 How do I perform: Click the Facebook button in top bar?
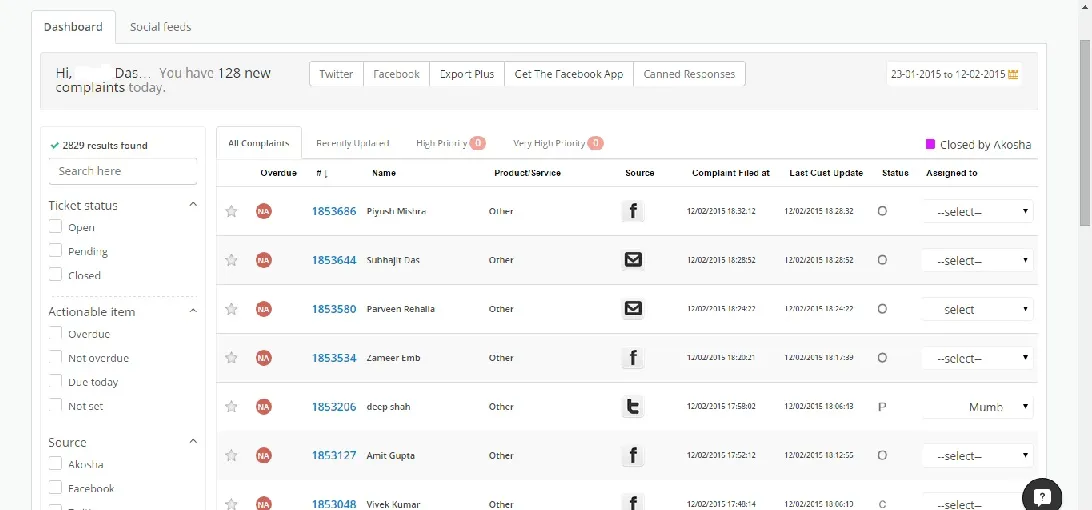pos(396,74)
